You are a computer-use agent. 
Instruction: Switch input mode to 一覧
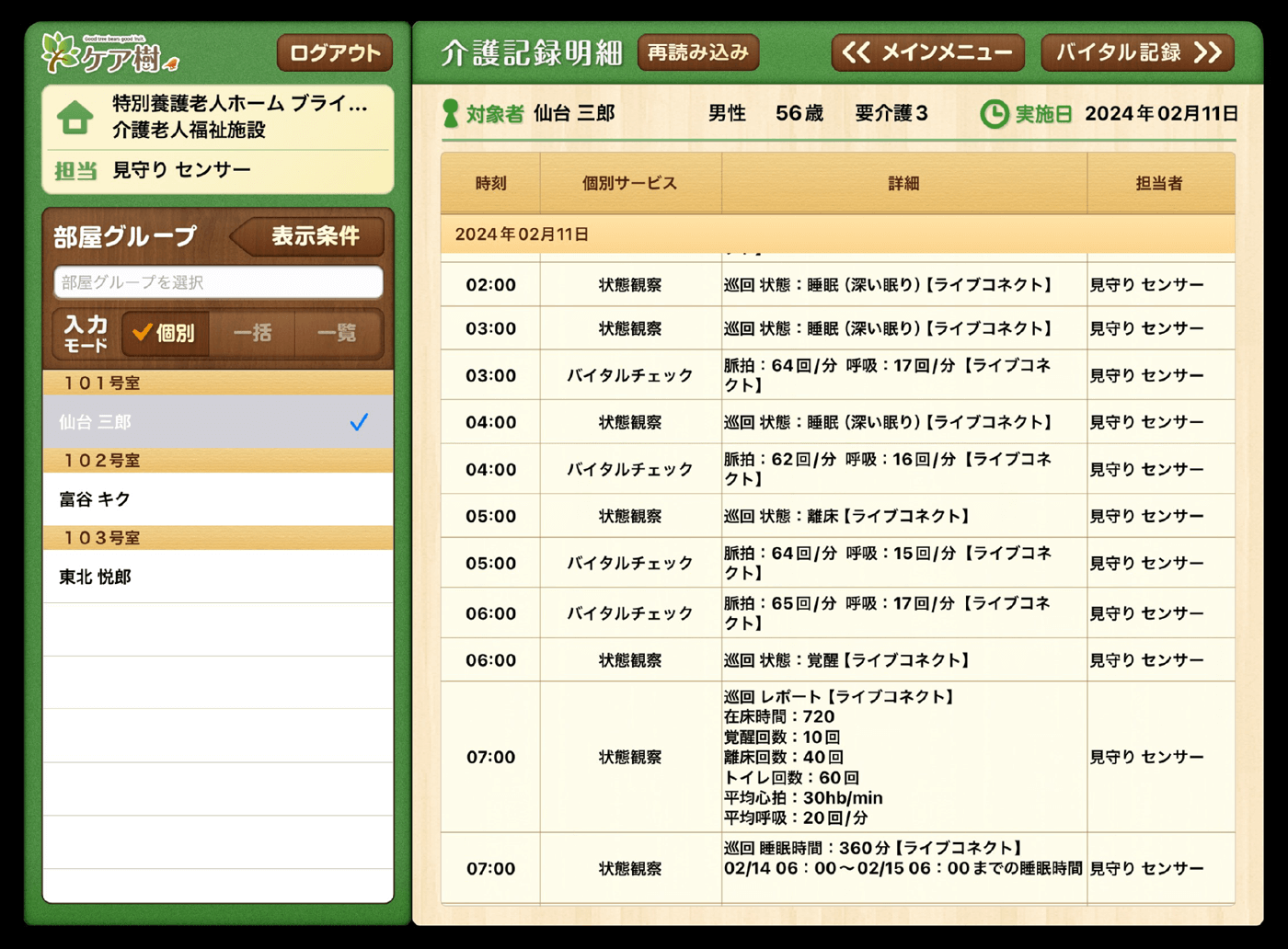click(338, 334)
